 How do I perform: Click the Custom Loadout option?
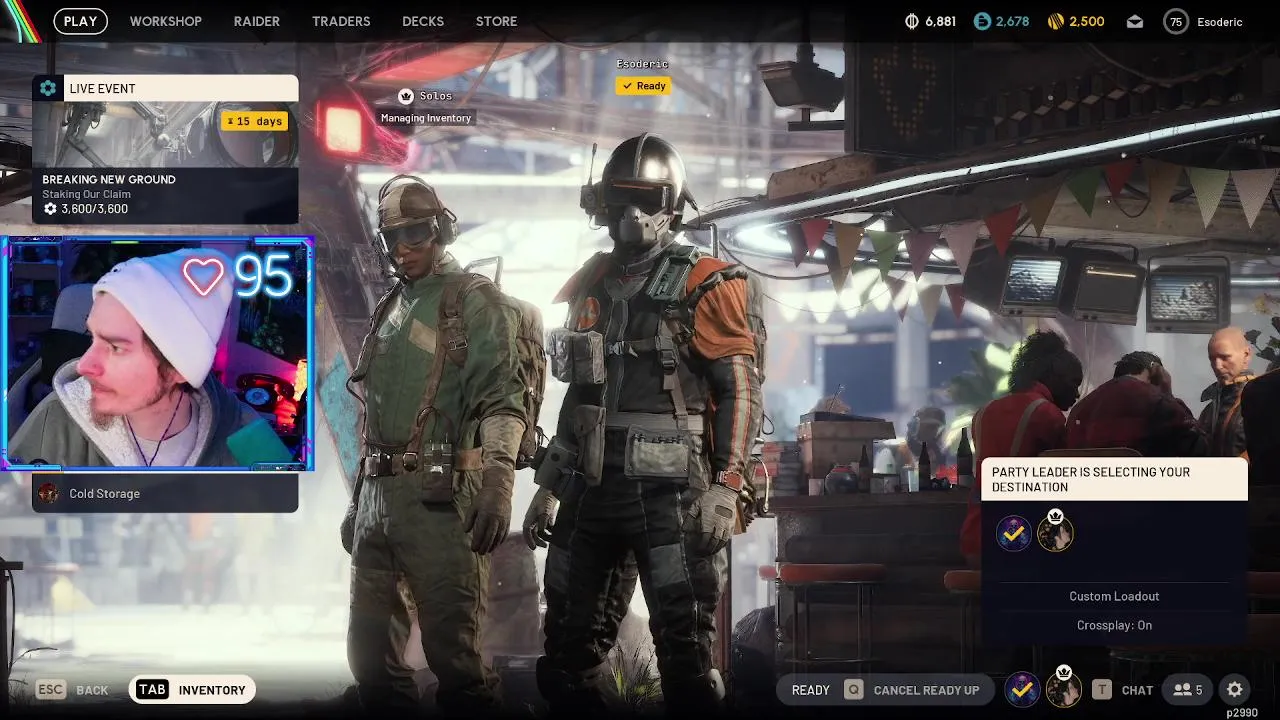(x=1114, y=596)
